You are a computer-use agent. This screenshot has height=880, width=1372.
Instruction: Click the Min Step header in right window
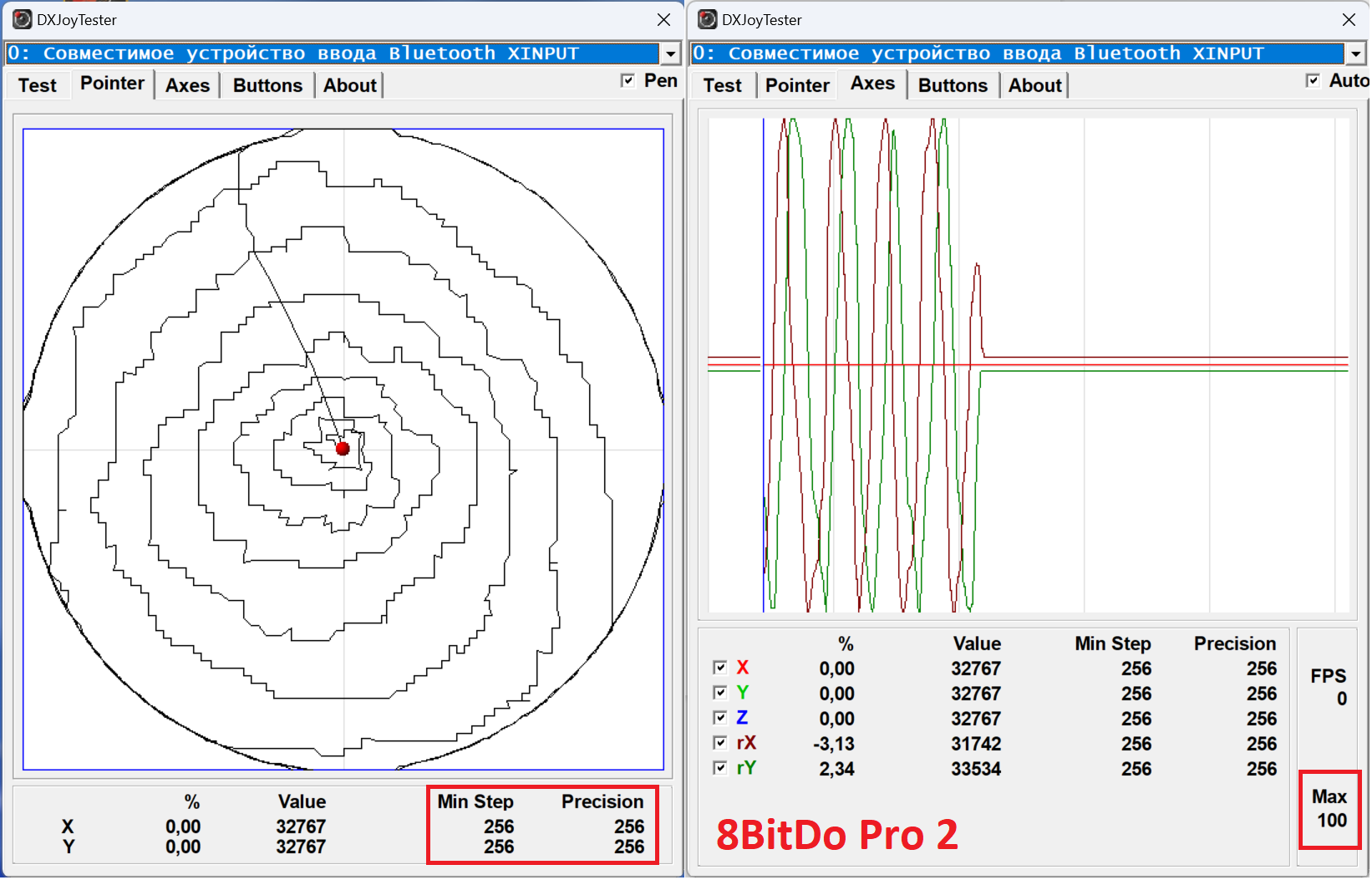click(x=1113, y=643)
